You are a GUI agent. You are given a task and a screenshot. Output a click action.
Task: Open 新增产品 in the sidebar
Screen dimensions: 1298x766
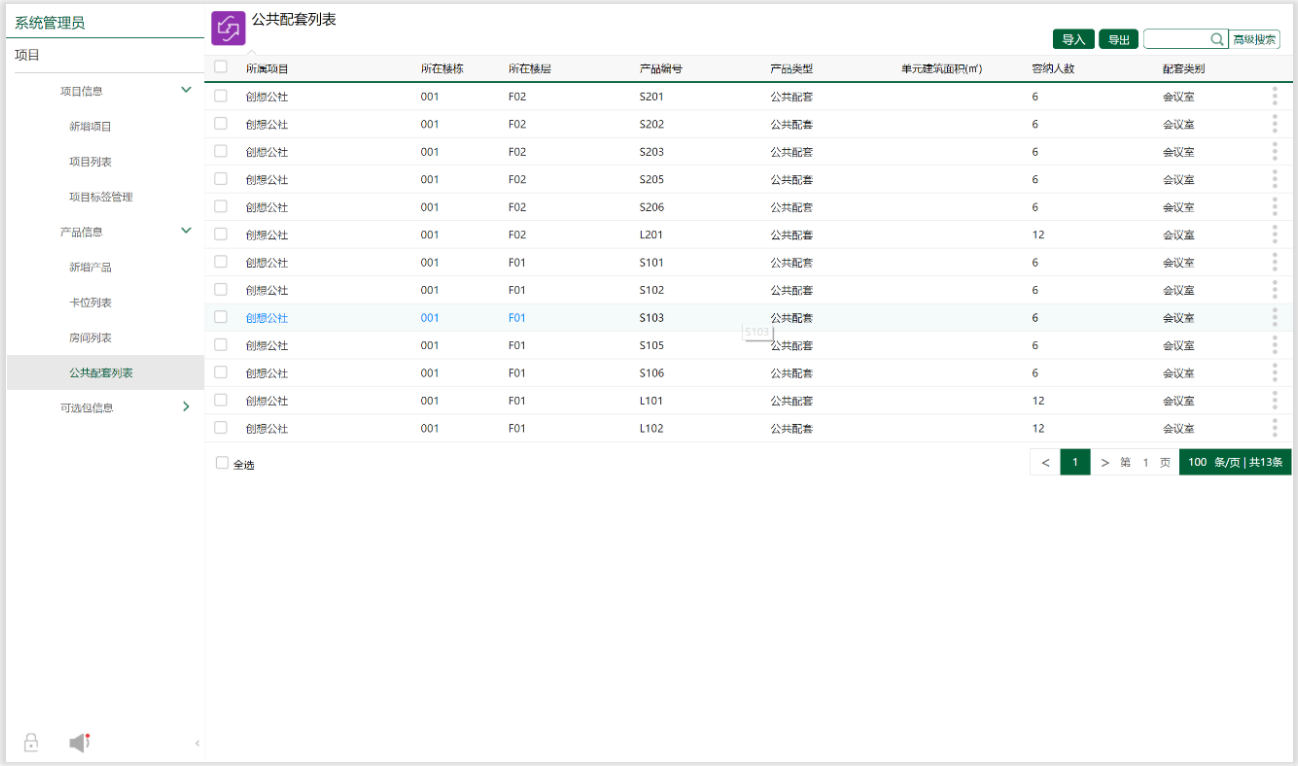point(90,267)
